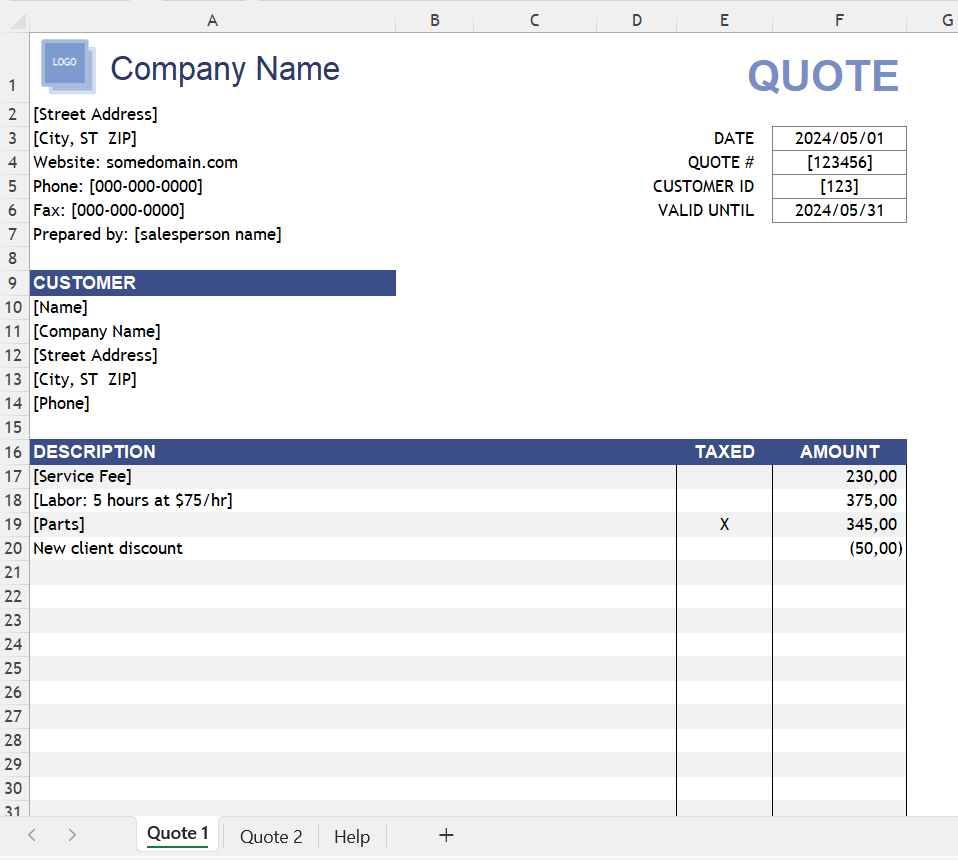
Task: Open the Help sheet tab
Action: tap(352, 836)
